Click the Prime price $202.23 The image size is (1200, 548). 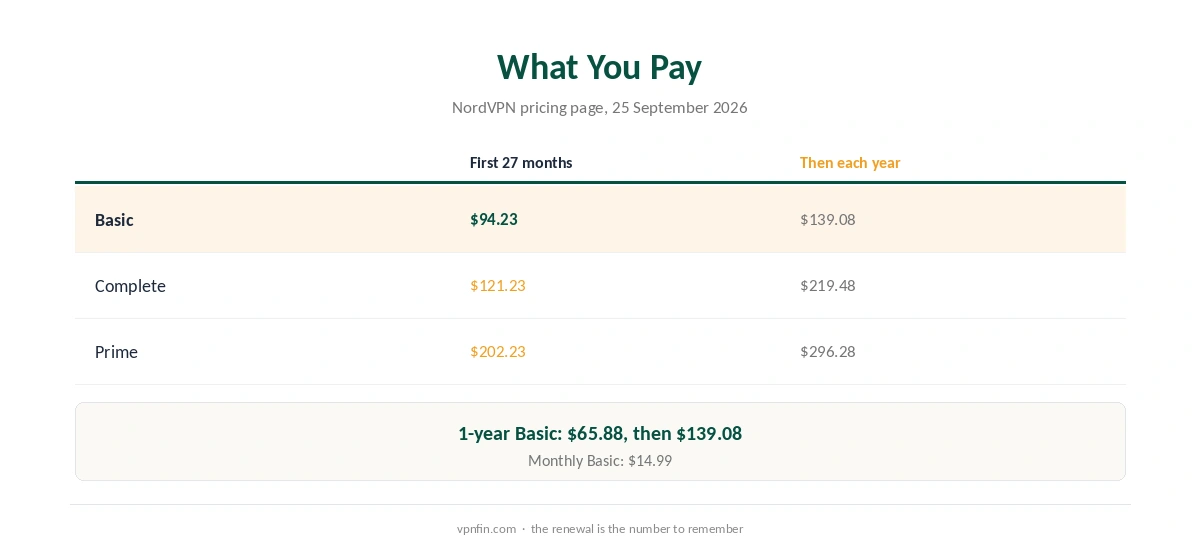click(498, 351)
